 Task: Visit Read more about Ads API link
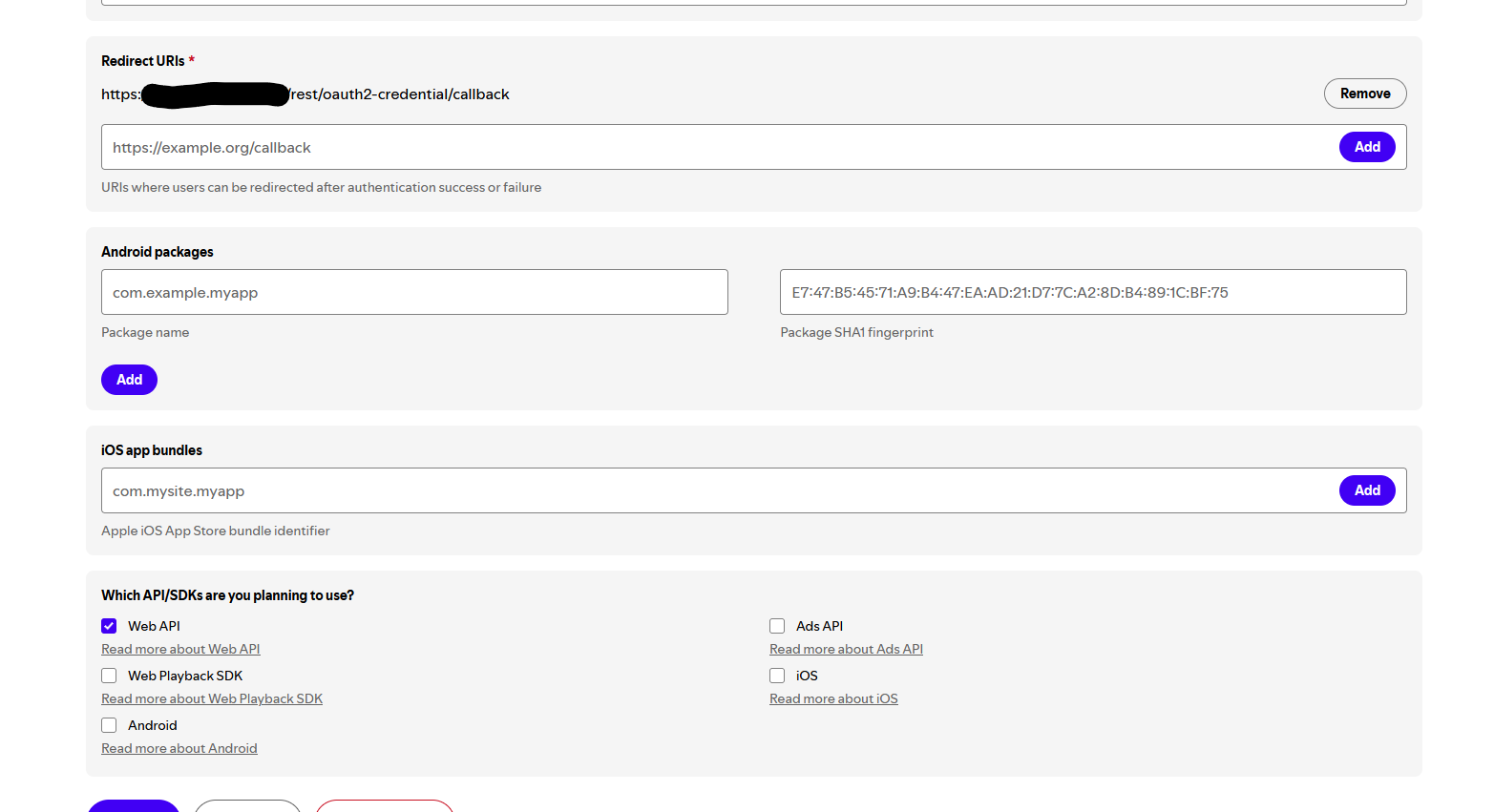(x=846, y=650)
